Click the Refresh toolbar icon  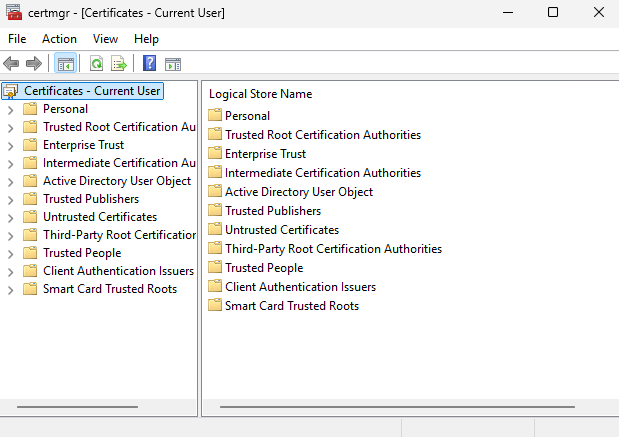coord(97,63)
